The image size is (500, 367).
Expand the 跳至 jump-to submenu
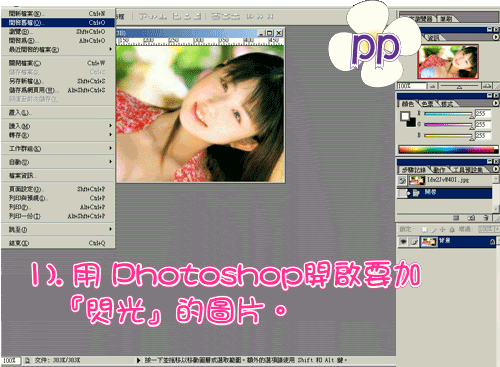[111, 229]
